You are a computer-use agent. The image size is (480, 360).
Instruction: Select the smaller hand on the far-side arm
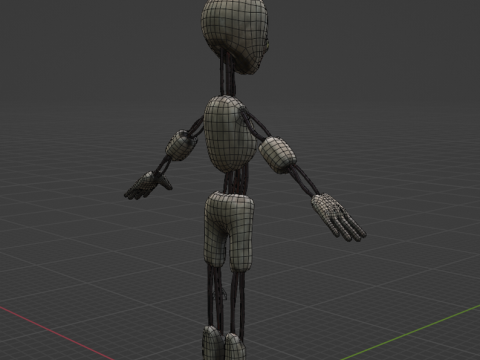[148, 186]
